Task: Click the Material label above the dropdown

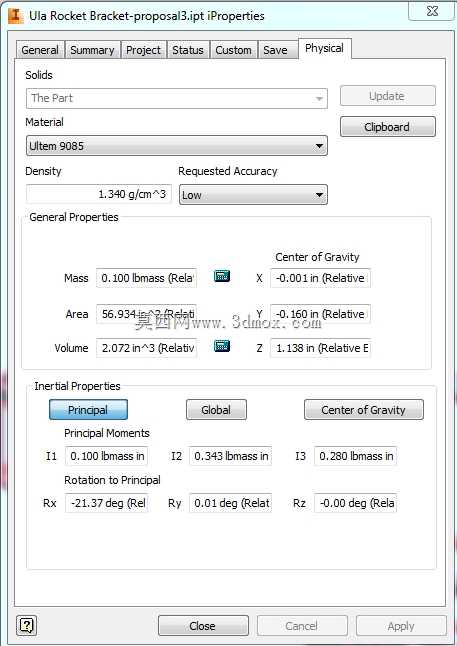Action: coord(45,122)
